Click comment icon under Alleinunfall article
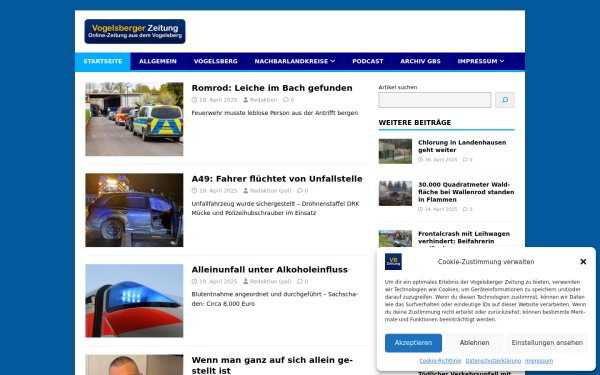 tap(300, 281)
